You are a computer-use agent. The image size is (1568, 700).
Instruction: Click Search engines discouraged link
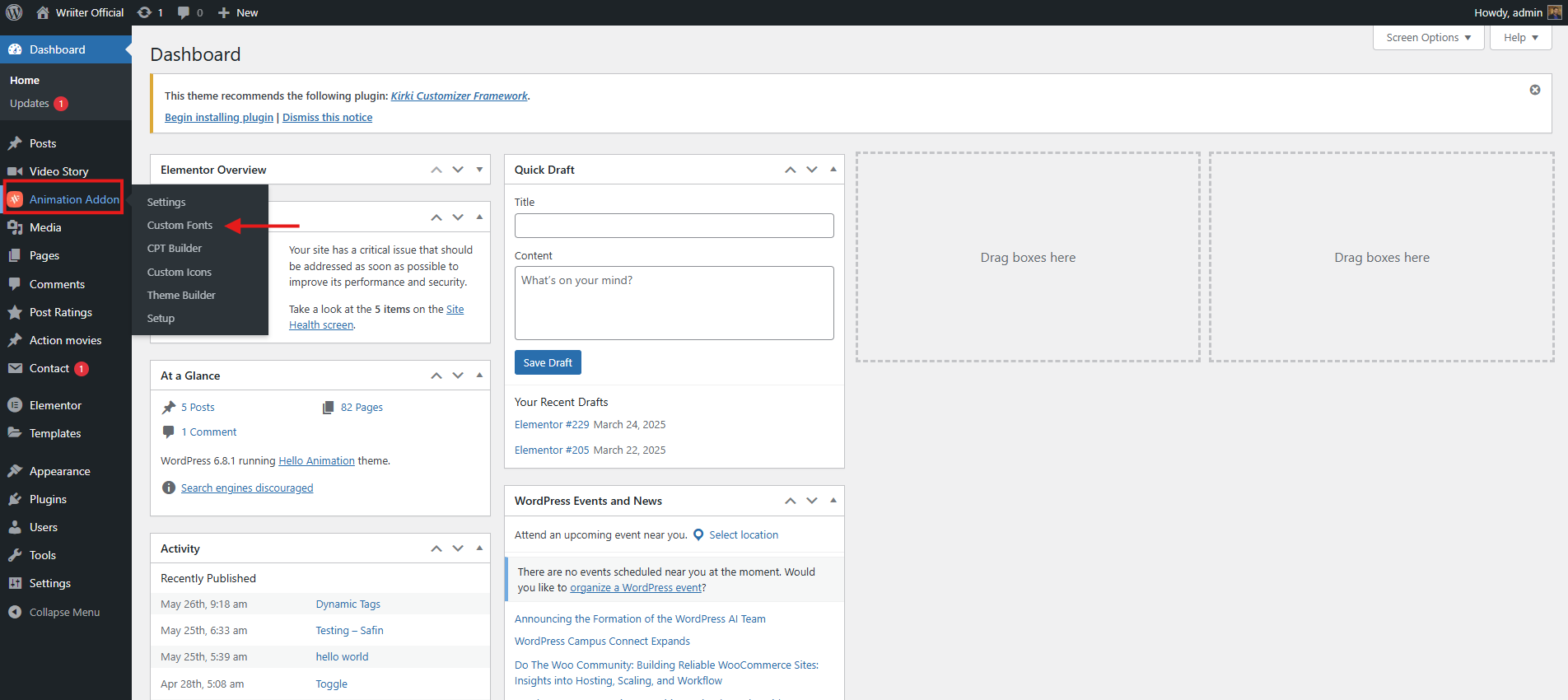click(247, 488)
